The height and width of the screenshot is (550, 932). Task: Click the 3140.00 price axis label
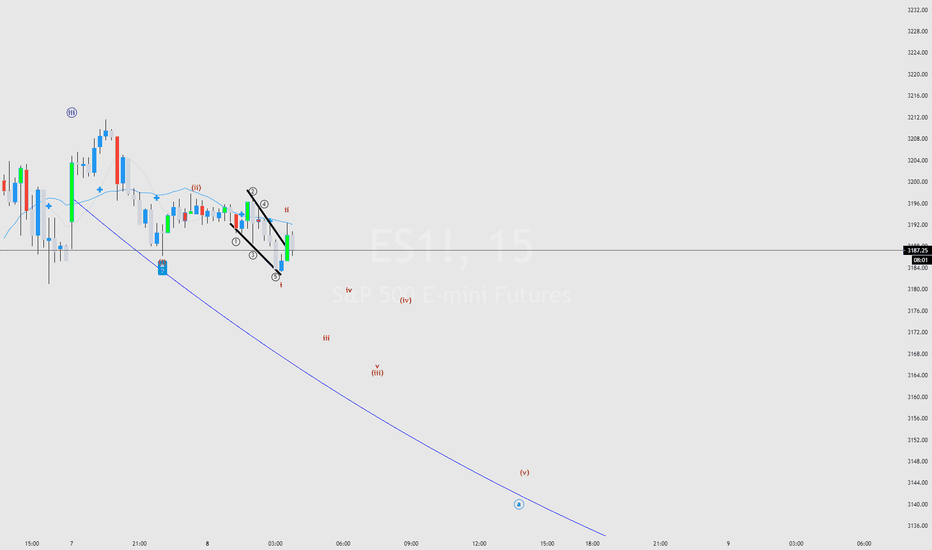[x=918, y=504]
